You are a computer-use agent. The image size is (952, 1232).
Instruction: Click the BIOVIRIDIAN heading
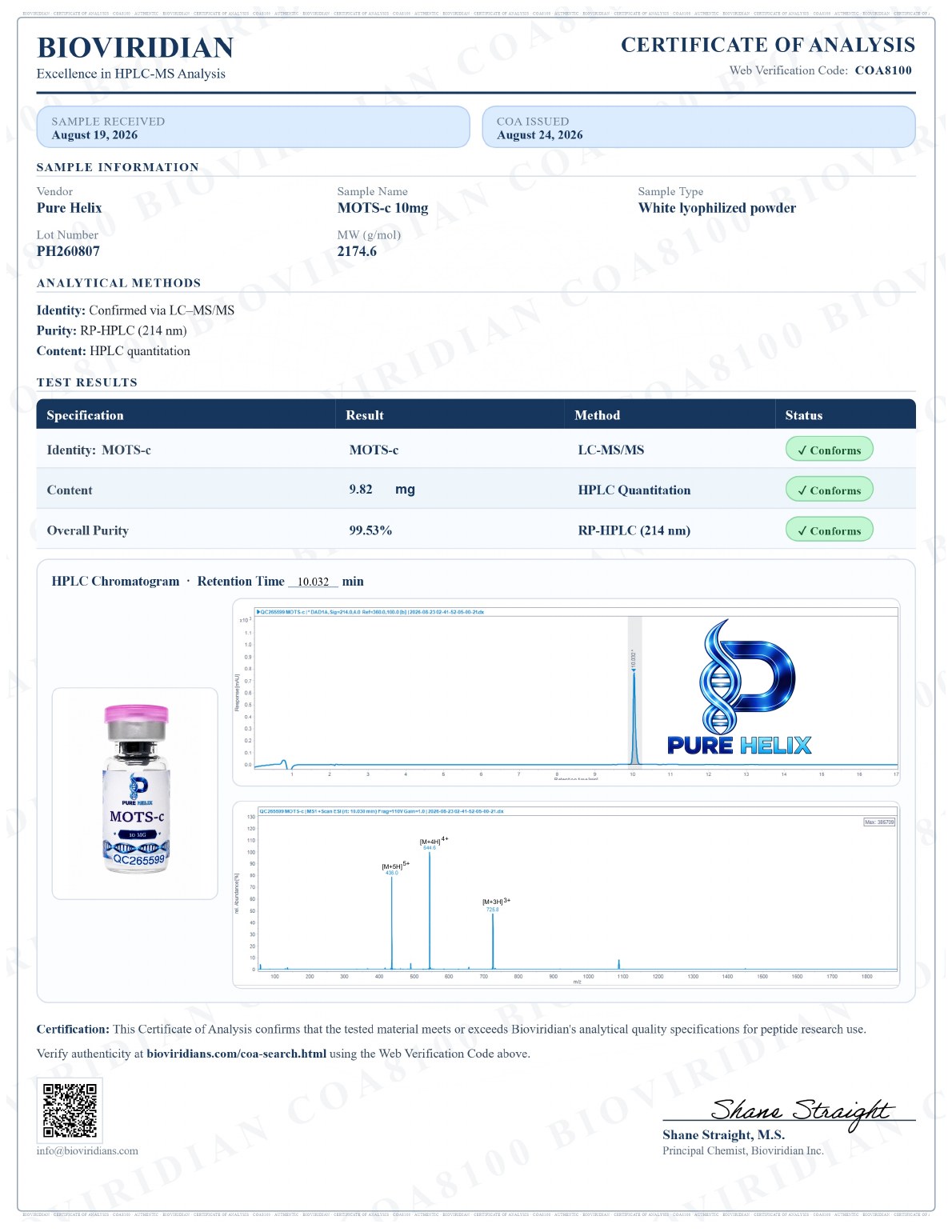[x=136, y=48]
